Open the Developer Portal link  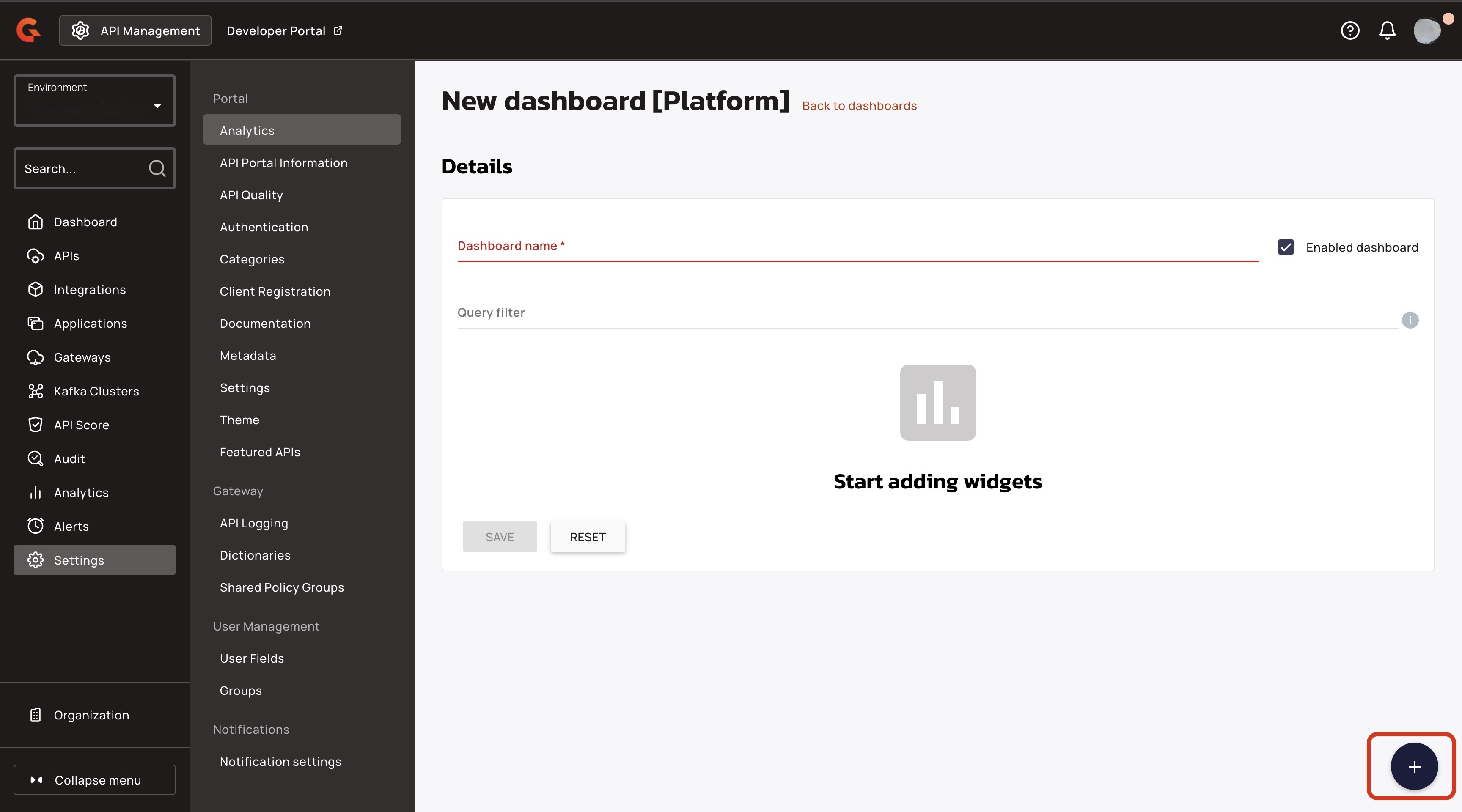[284, 30]
